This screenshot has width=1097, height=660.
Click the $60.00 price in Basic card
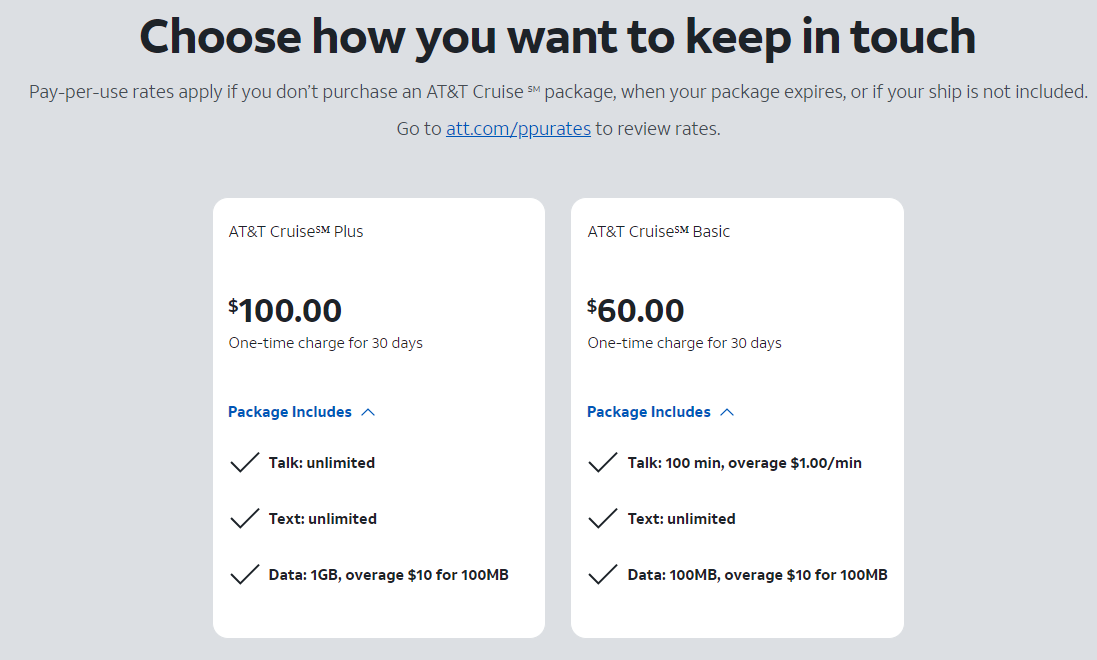point(636,311)
